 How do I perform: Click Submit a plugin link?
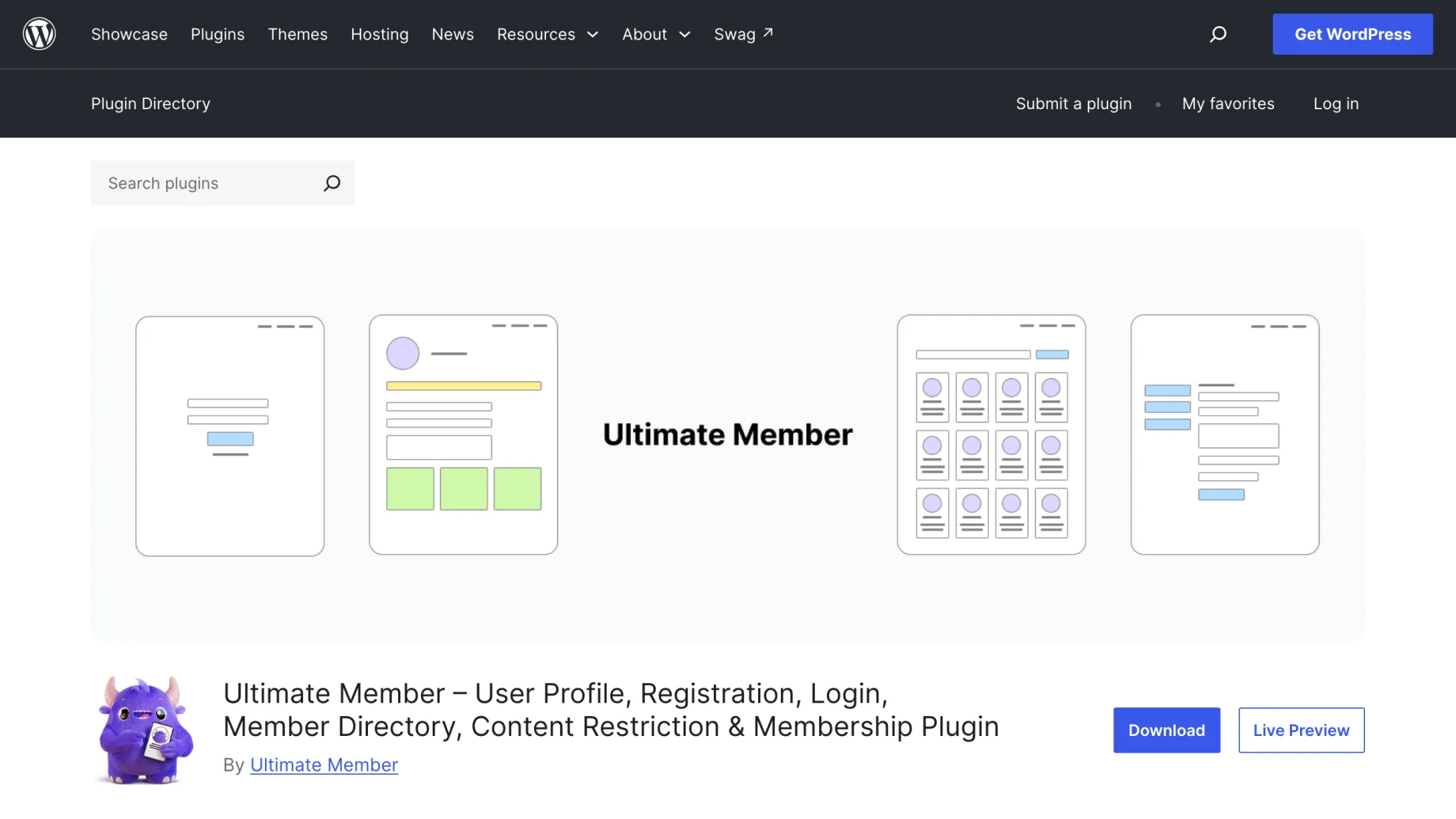pos(1074,104)
